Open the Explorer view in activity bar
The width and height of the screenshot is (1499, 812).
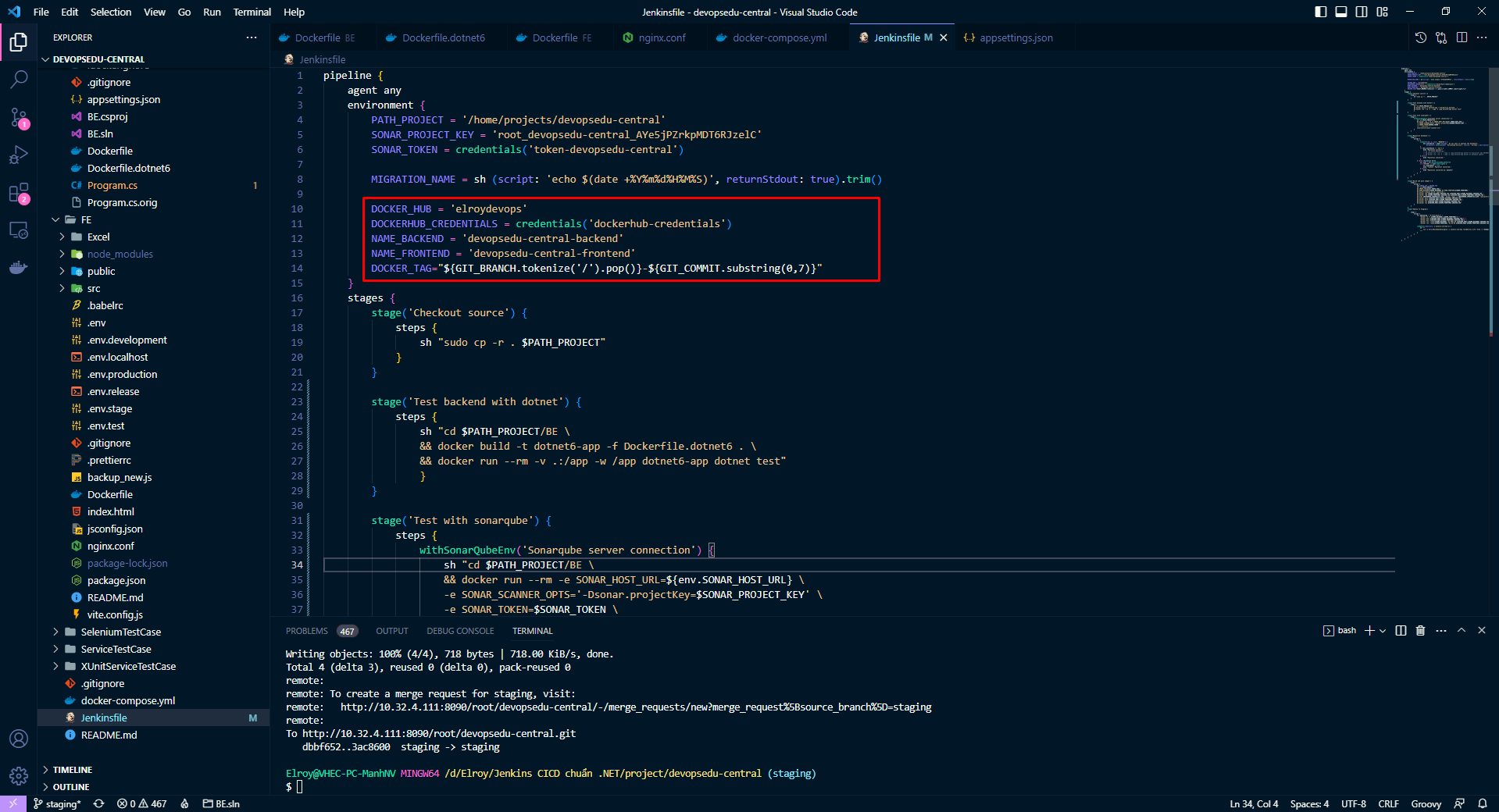coord(19,41)
